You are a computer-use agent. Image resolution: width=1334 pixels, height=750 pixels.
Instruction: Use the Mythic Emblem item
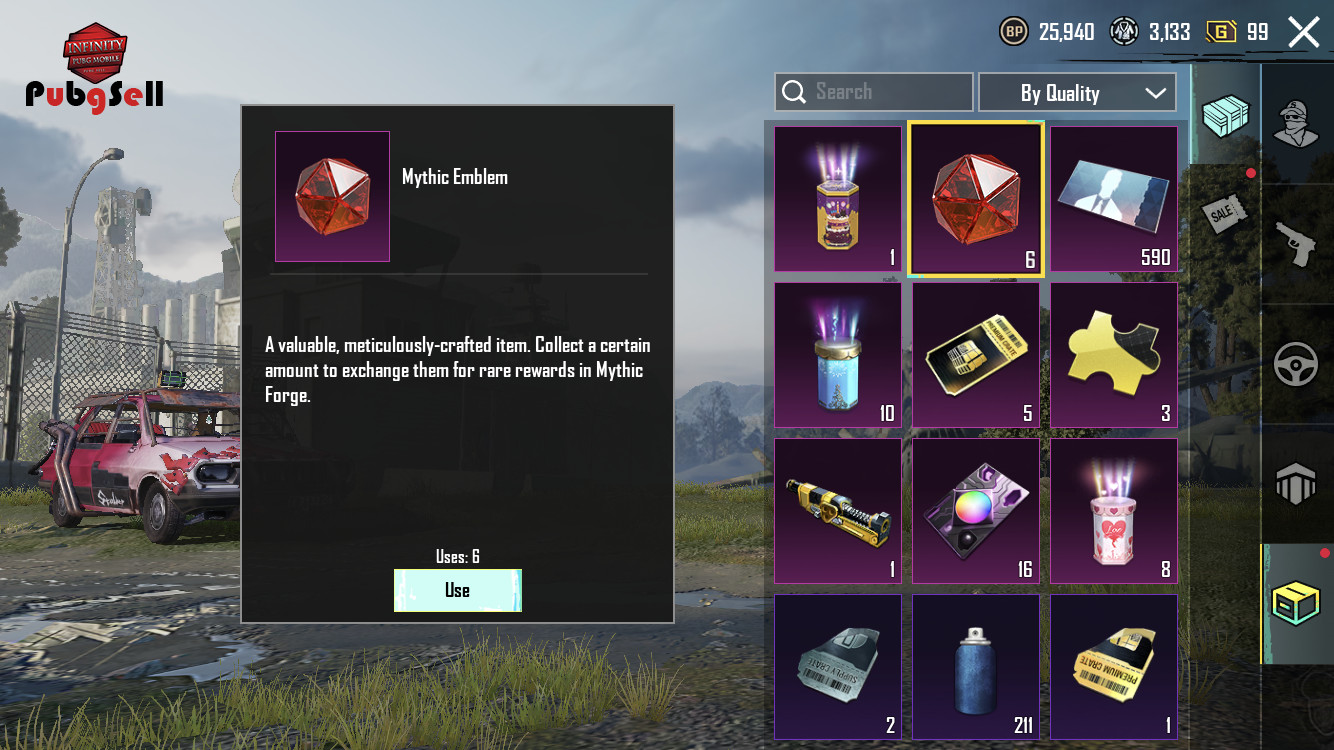tap(458, 590)
